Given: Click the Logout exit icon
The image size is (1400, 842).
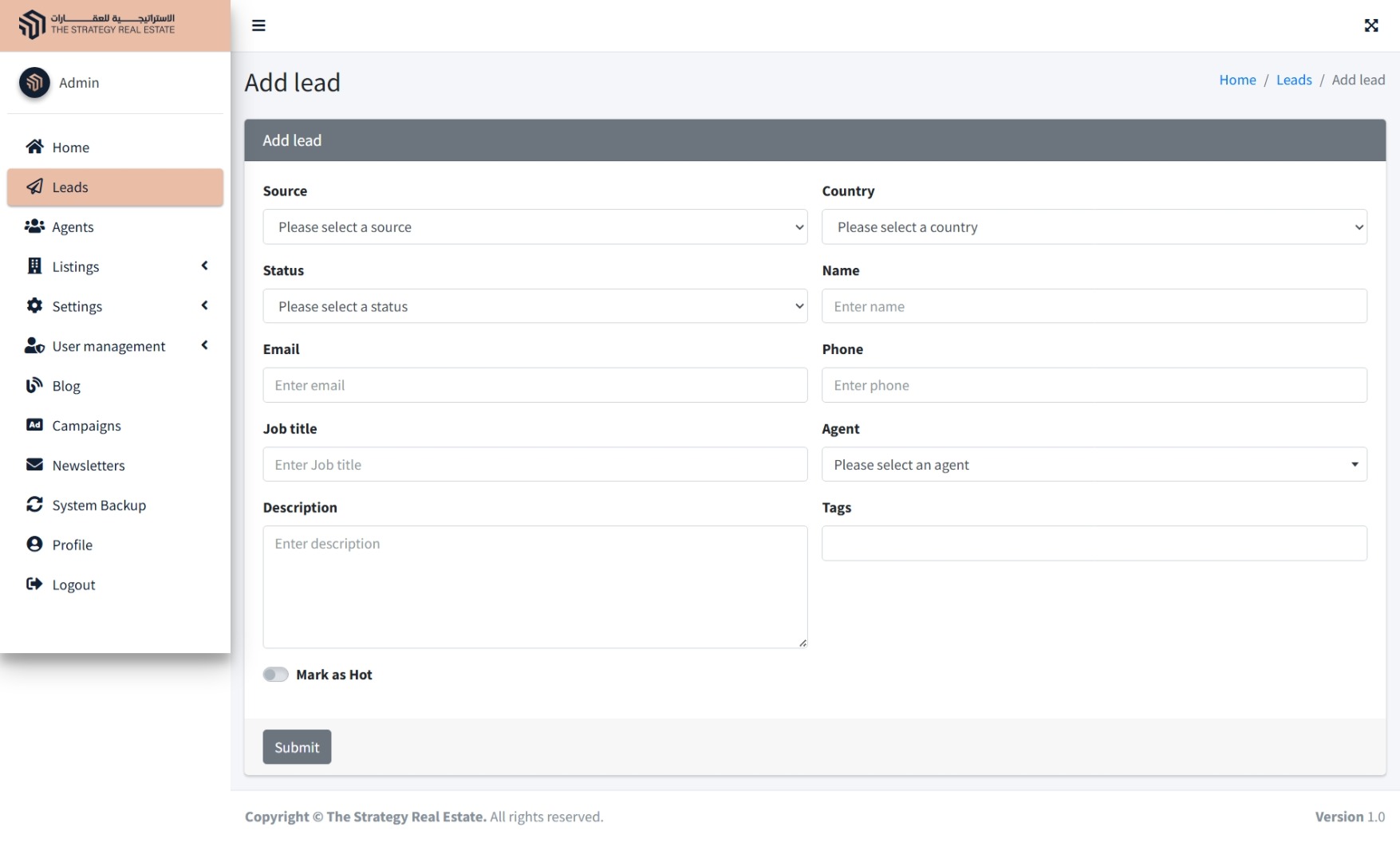Looking at the screenshot, I should [34, 584].
